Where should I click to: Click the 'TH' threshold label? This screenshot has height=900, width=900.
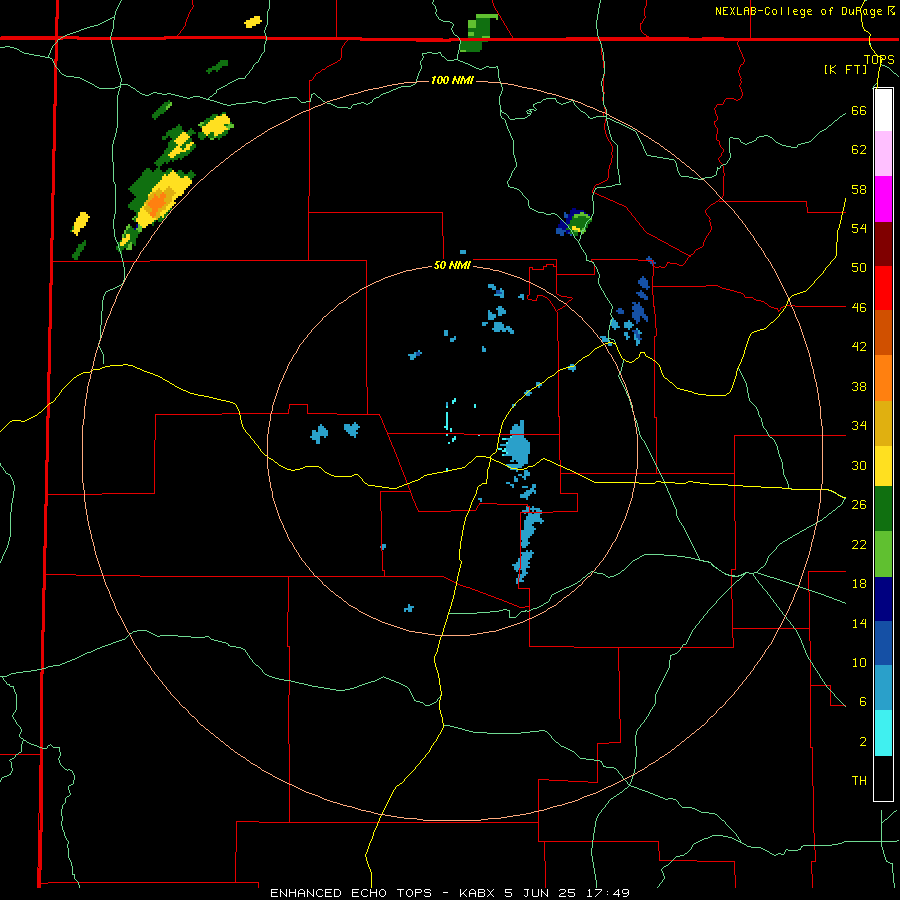[859, 781]
